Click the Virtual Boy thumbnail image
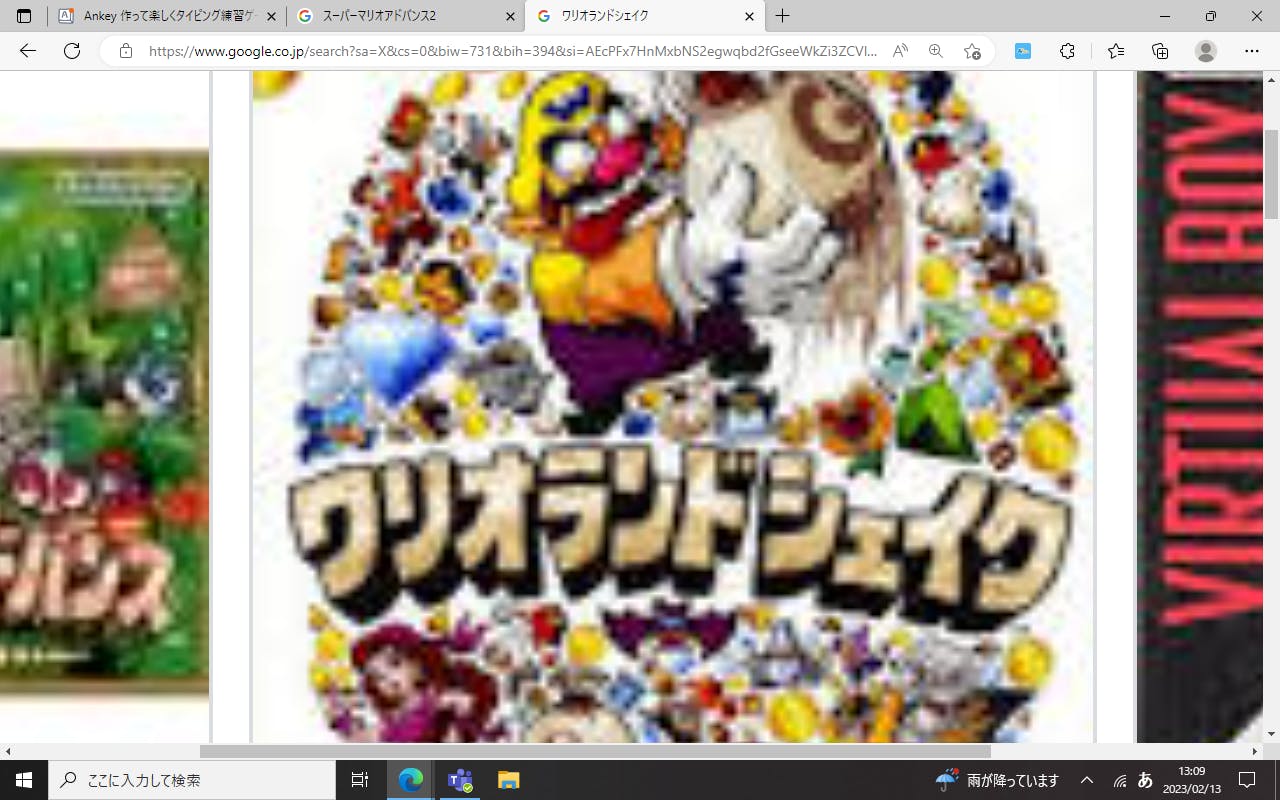The height and width of the screenshot is (800, 1280). click(x=1200, y=400)
